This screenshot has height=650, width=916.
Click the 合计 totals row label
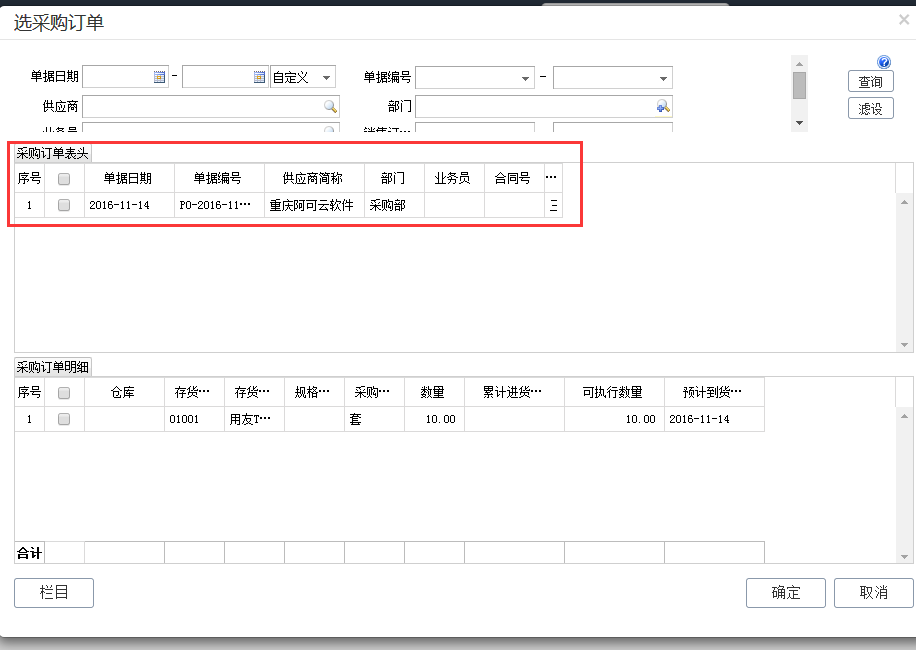click(29, 552)
